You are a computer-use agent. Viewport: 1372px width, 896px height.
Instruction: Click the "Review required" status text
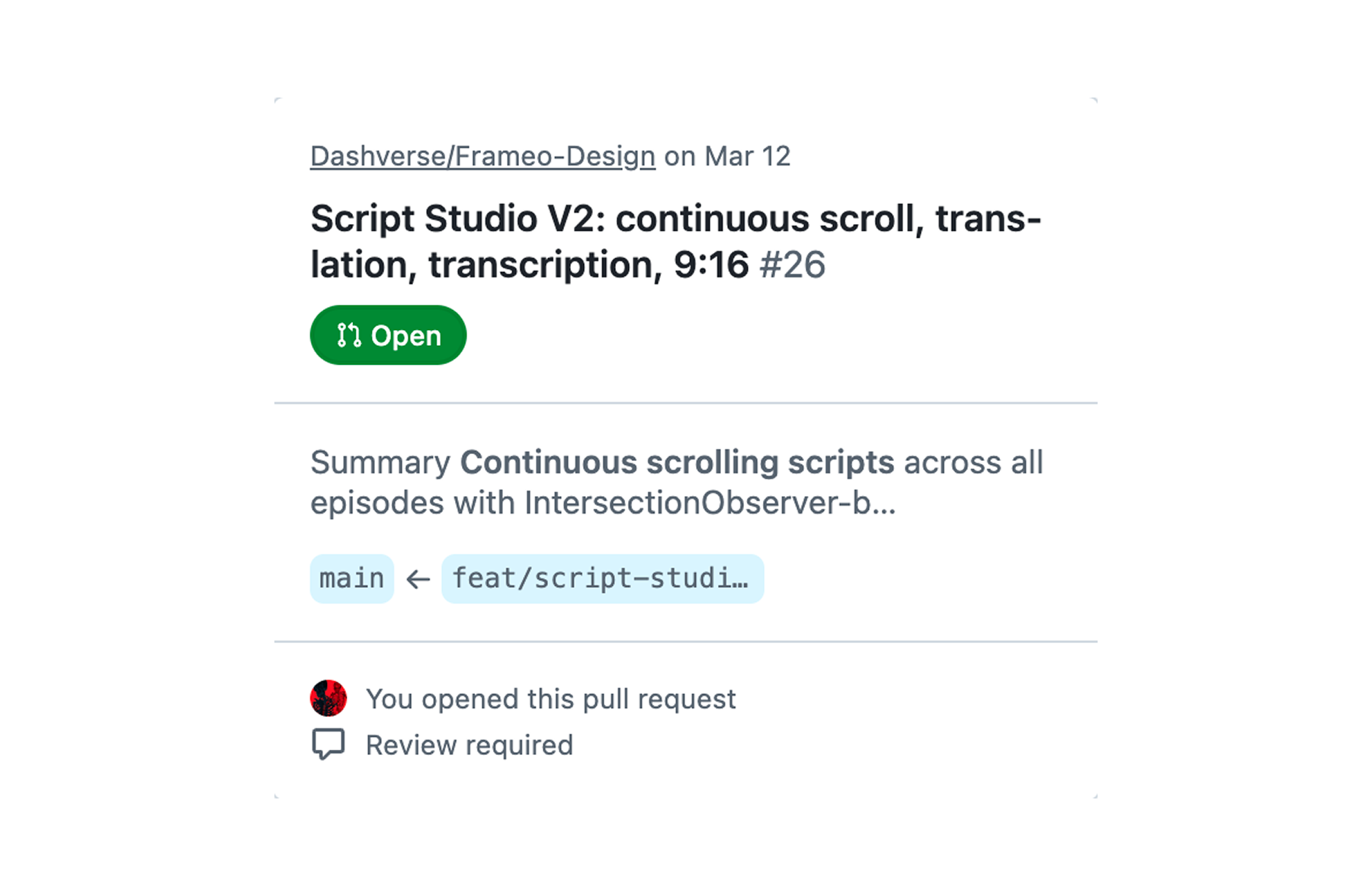point(469,745)
